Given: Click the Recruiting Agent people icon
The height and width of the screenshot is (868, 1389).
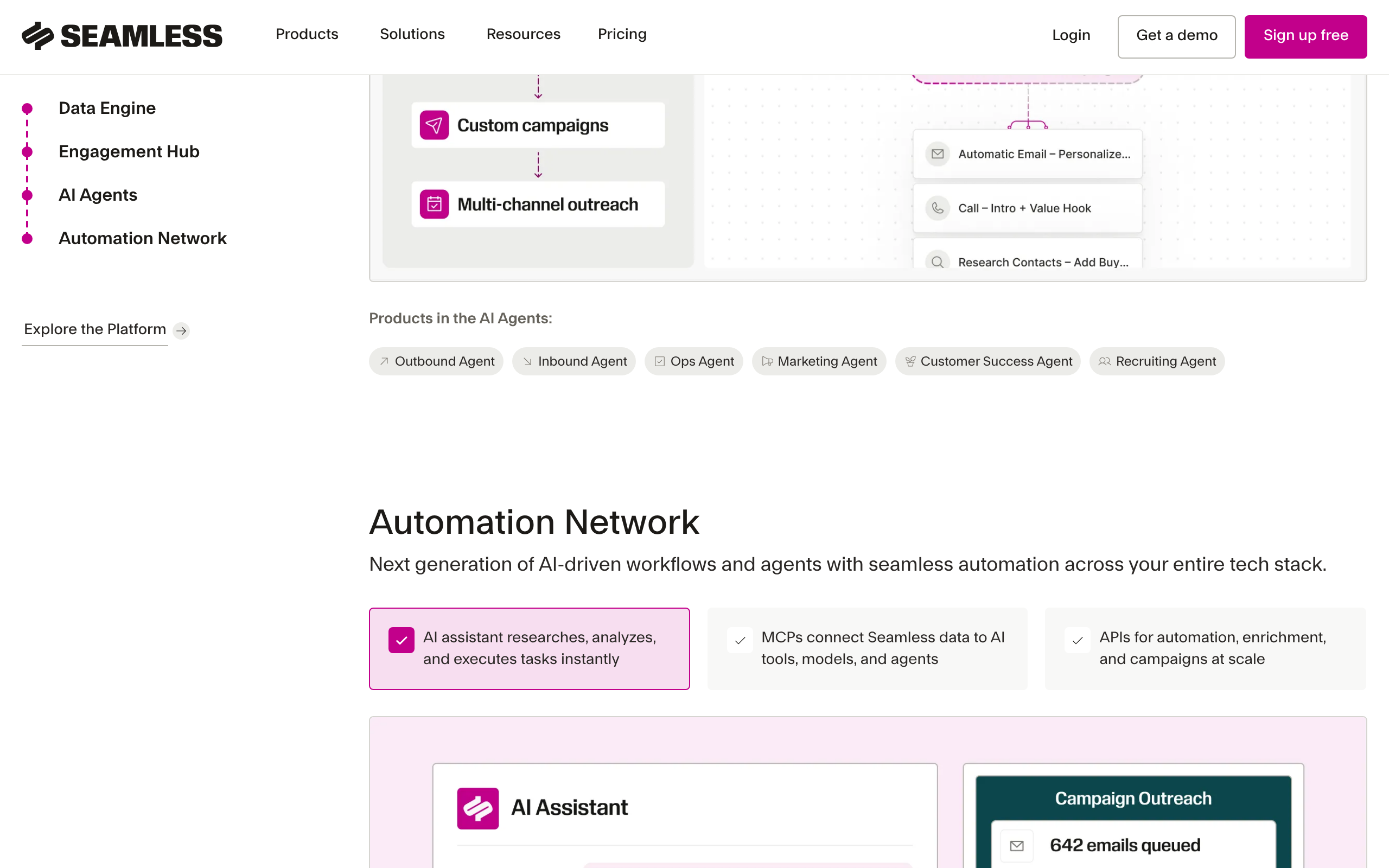Looking at the screenshot, I should click(1104, 361).
